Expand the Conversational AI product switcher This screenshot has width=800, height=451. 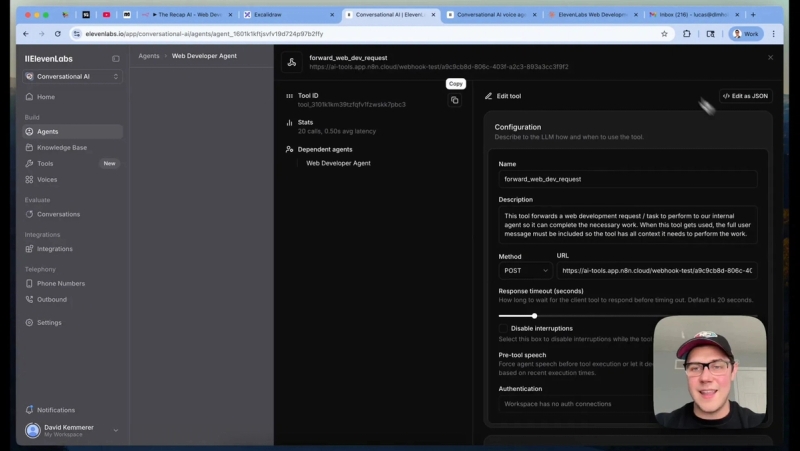pos(72,77)
